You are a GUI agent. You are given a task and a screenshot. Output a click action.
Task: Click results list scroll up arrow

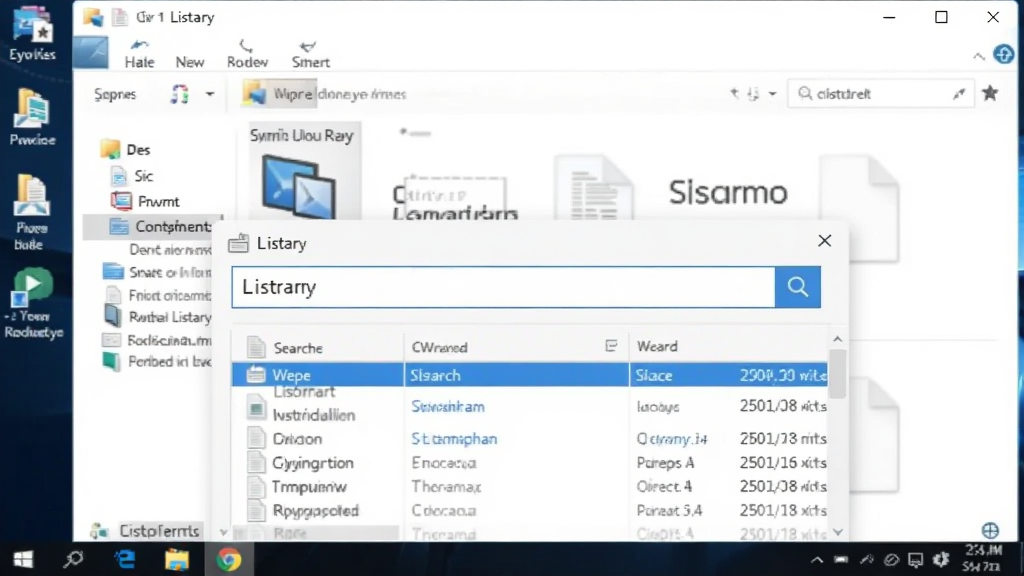[838, 340]
